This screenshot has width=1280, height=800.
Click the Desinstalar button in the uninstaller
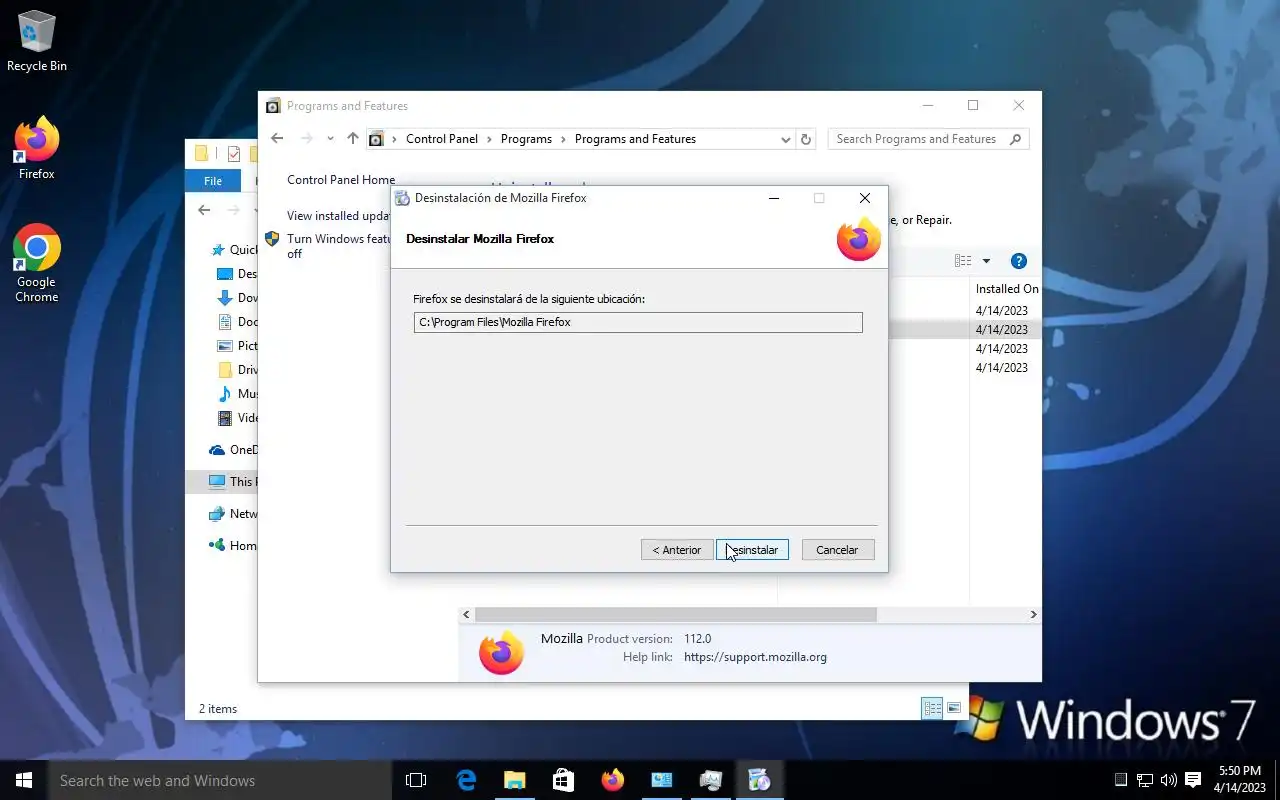click(x=752, y=550)
